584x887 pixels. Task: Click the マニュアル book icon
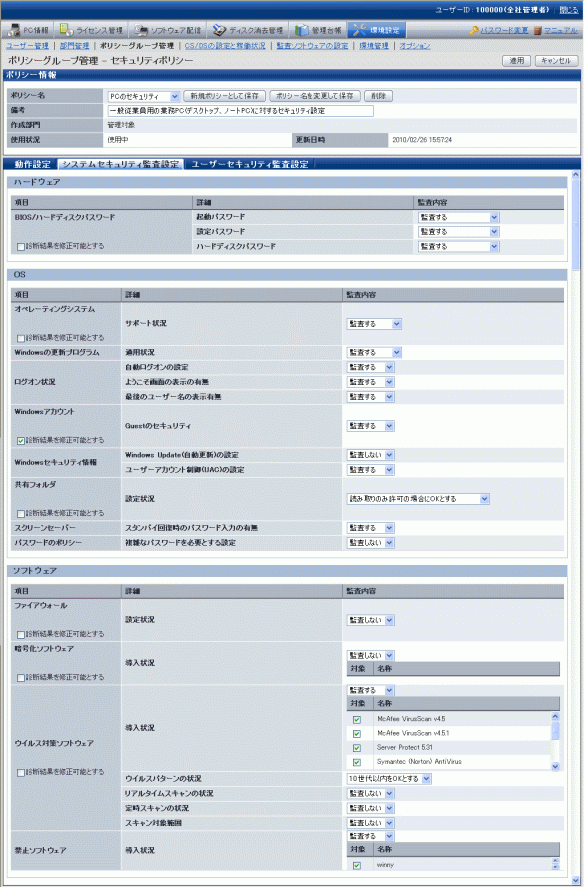(538, 31)
